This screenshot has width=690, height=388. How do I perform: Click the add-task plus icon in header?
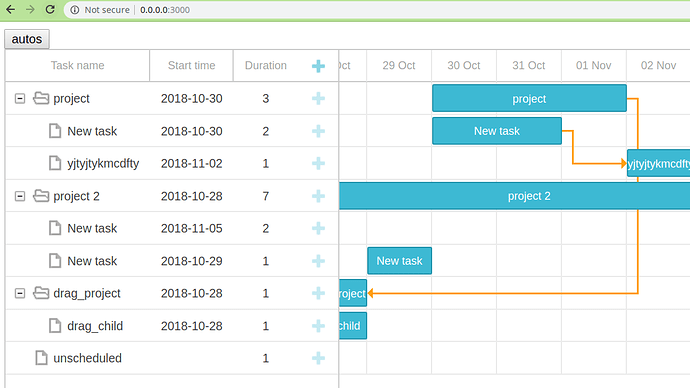coord(318,66)
